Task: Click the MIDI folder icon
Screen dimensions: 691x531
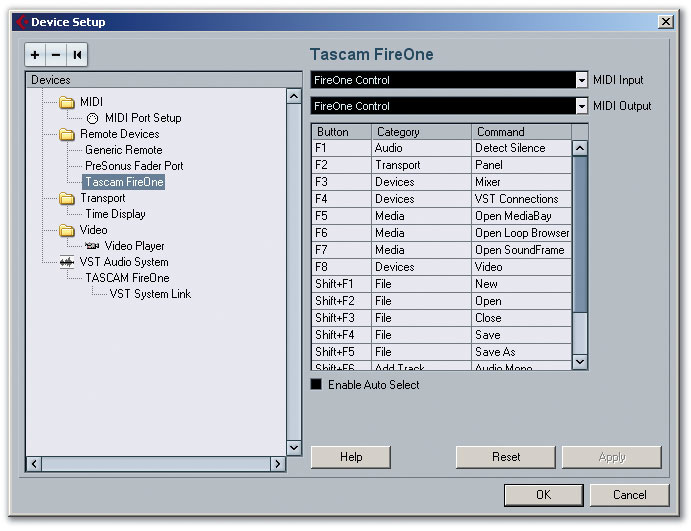Action: click(67, 102)
